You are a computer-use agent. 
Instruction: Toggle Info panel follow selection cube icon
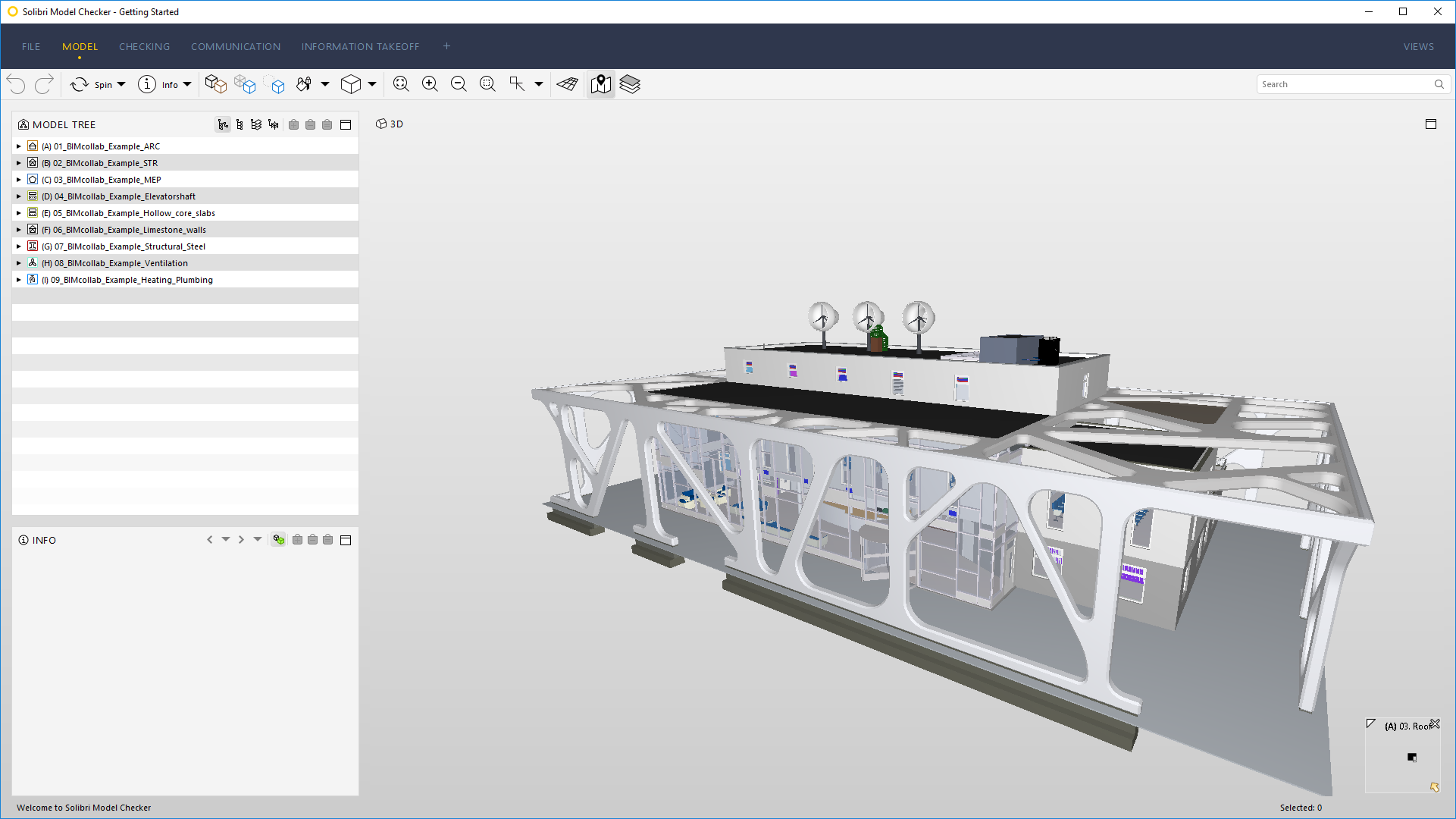click(279, 540)
